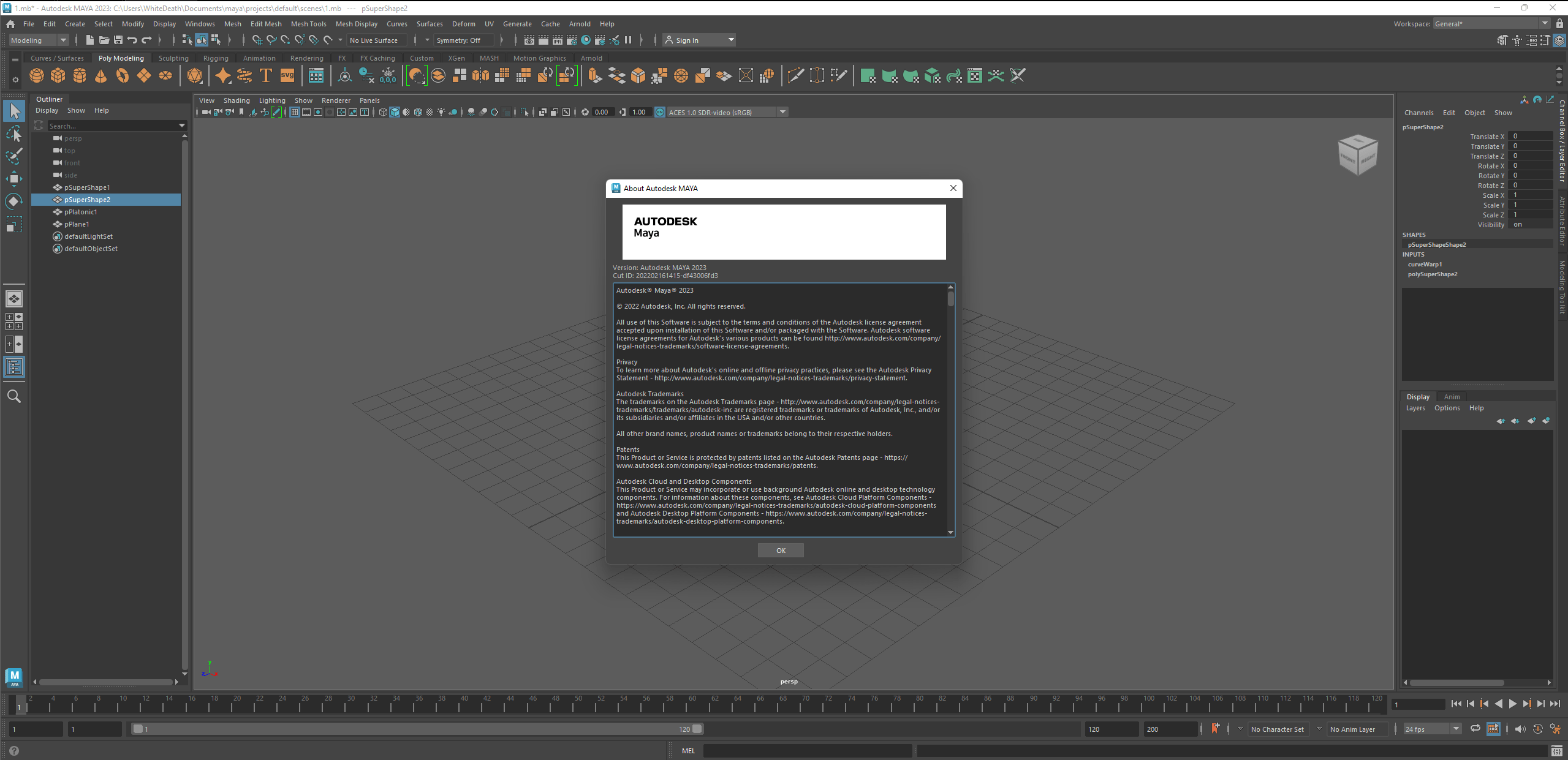Redo the last action

(x=146, y=40)
